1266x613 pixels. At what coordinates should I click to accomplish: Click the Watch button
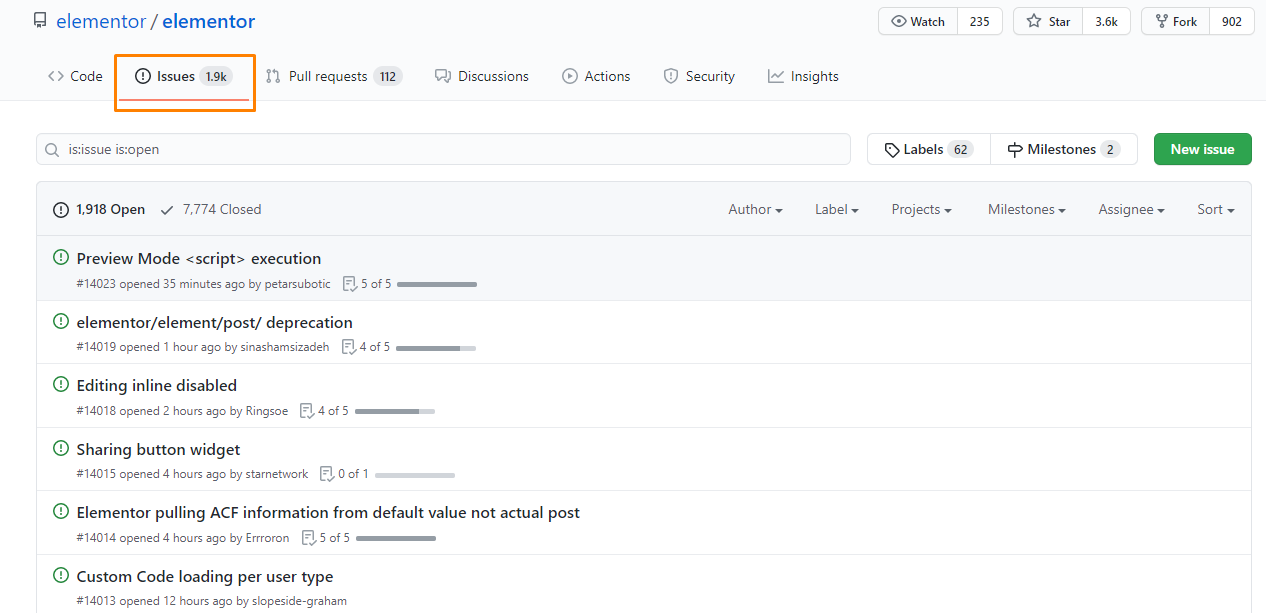[x=918, y=22]
